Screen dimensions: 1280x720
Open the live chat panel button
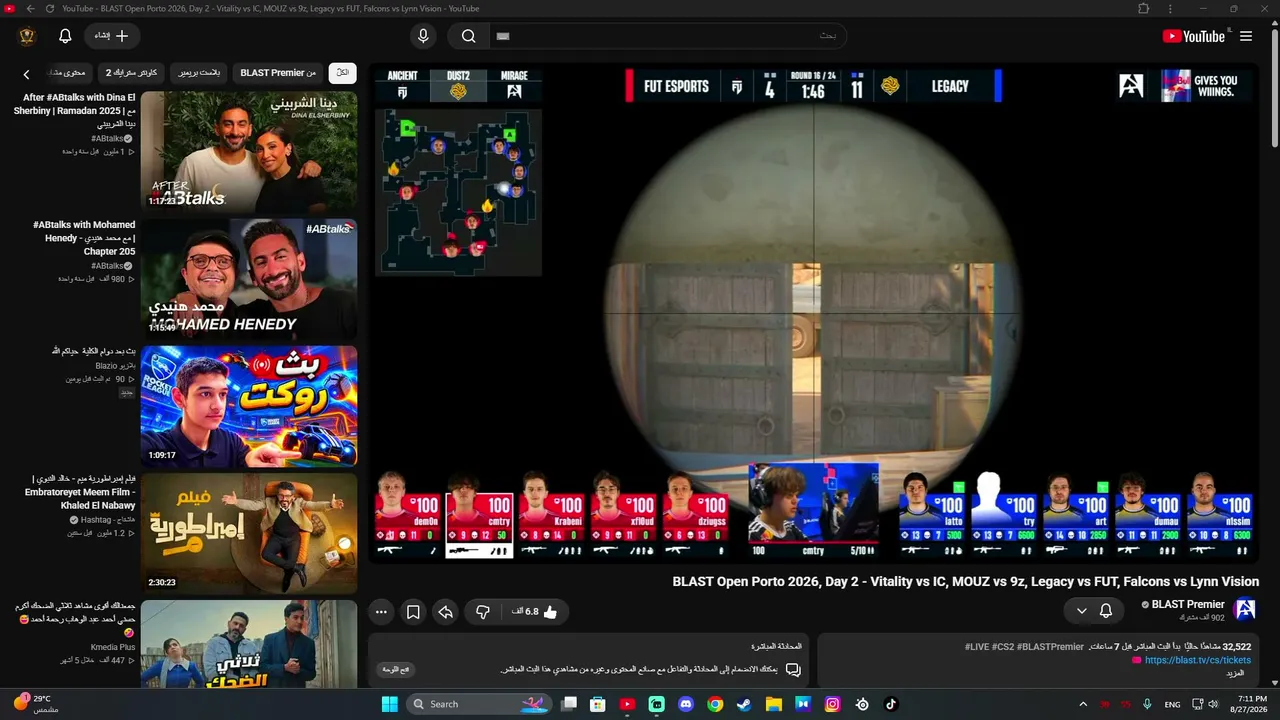pos(396,669)
